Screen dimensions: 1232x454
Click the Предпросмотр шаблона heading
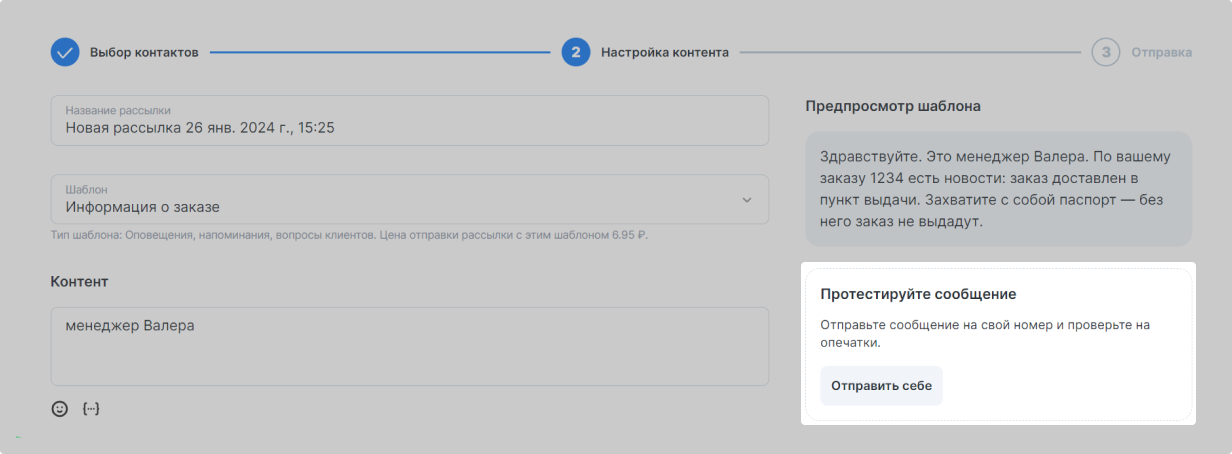click(892, 105)
